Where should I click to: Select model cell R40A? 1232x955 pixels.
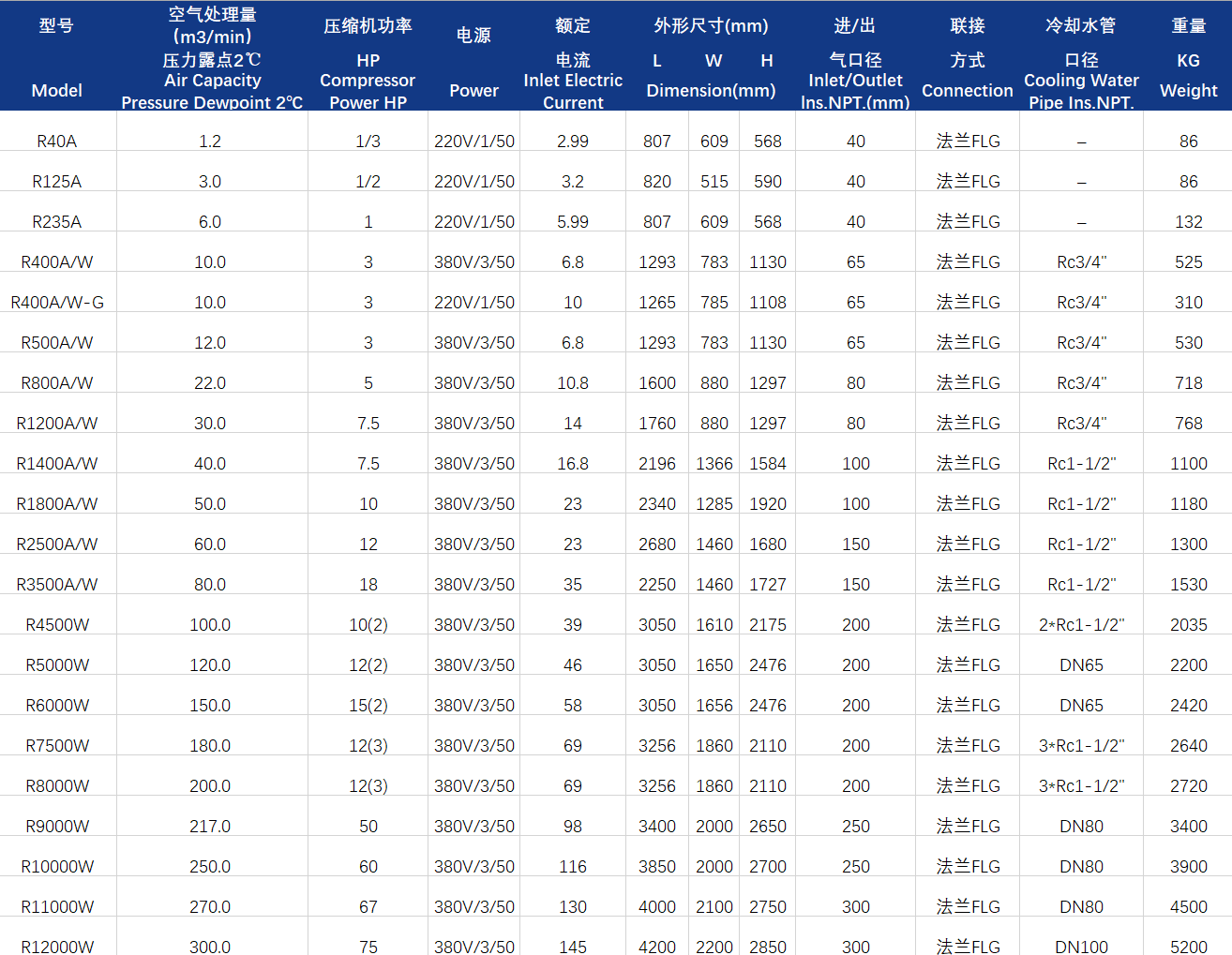coord(56,142)
